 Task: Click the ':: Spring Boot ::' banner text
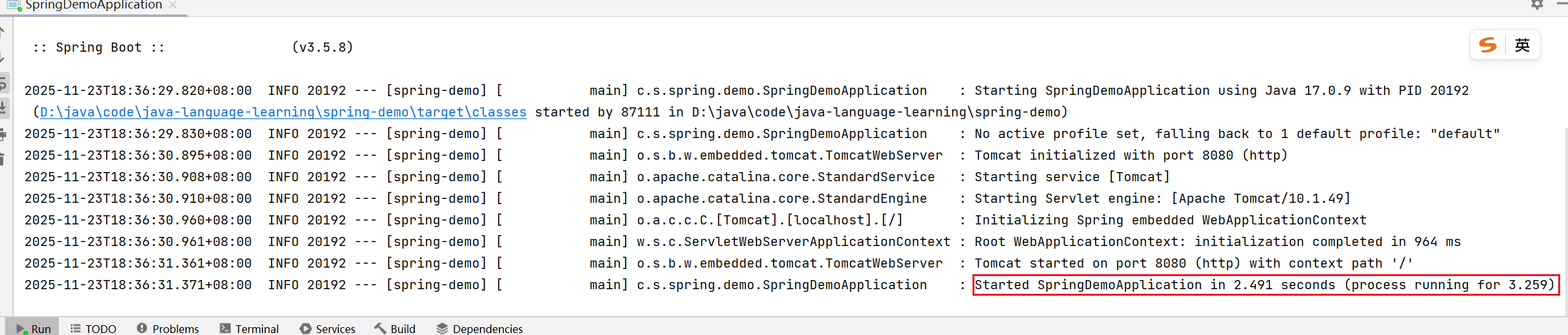click(x=99, y=47)
